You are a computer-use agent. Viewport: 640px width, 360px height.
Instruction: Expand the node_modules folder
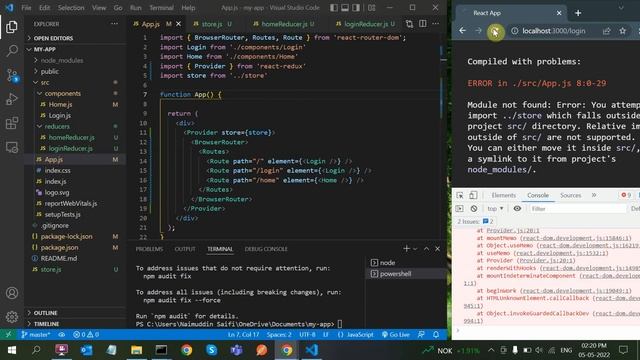62,60
